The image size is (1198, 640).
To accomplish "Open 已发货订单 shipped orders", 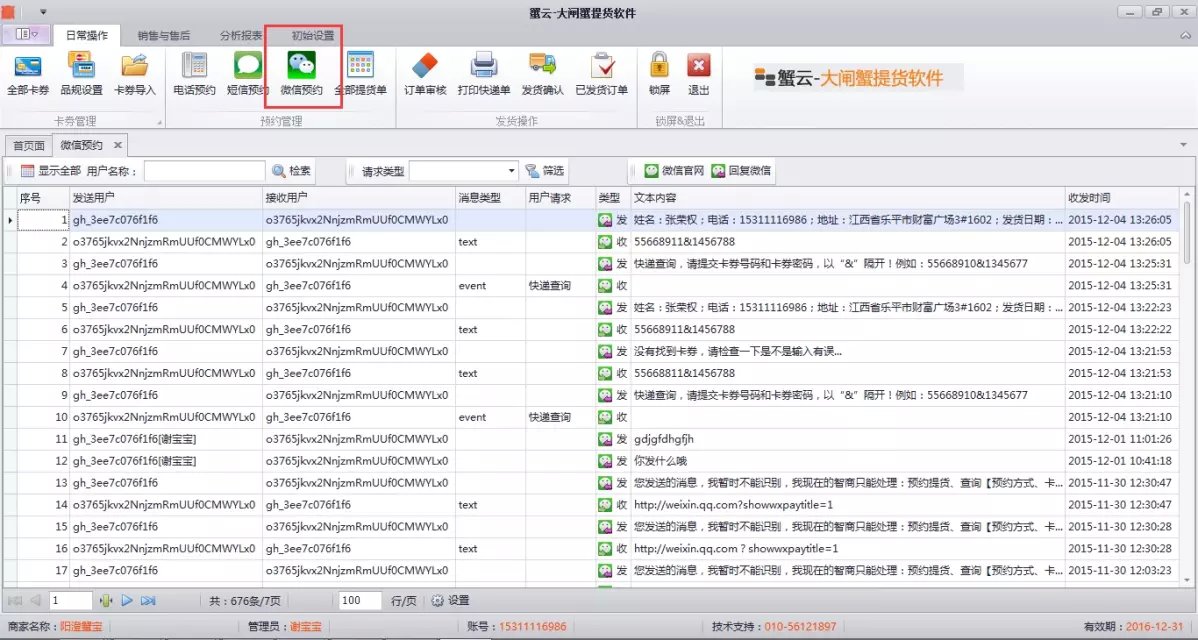I will [x=601, y=74].
